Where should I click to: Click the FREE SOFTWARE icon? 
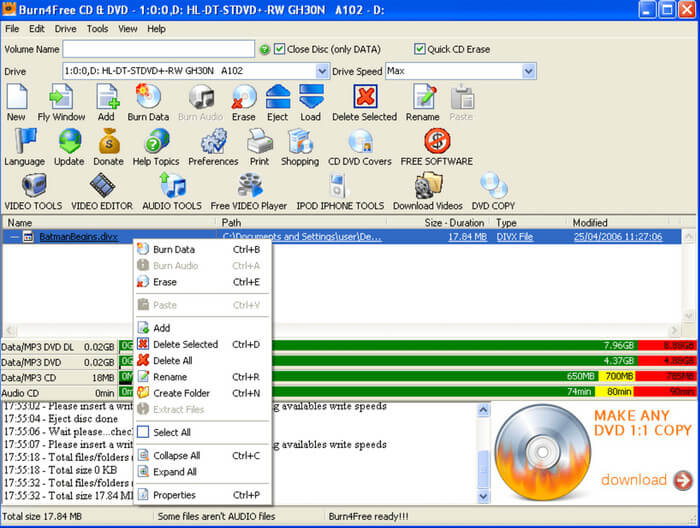[x=437, y=141]
